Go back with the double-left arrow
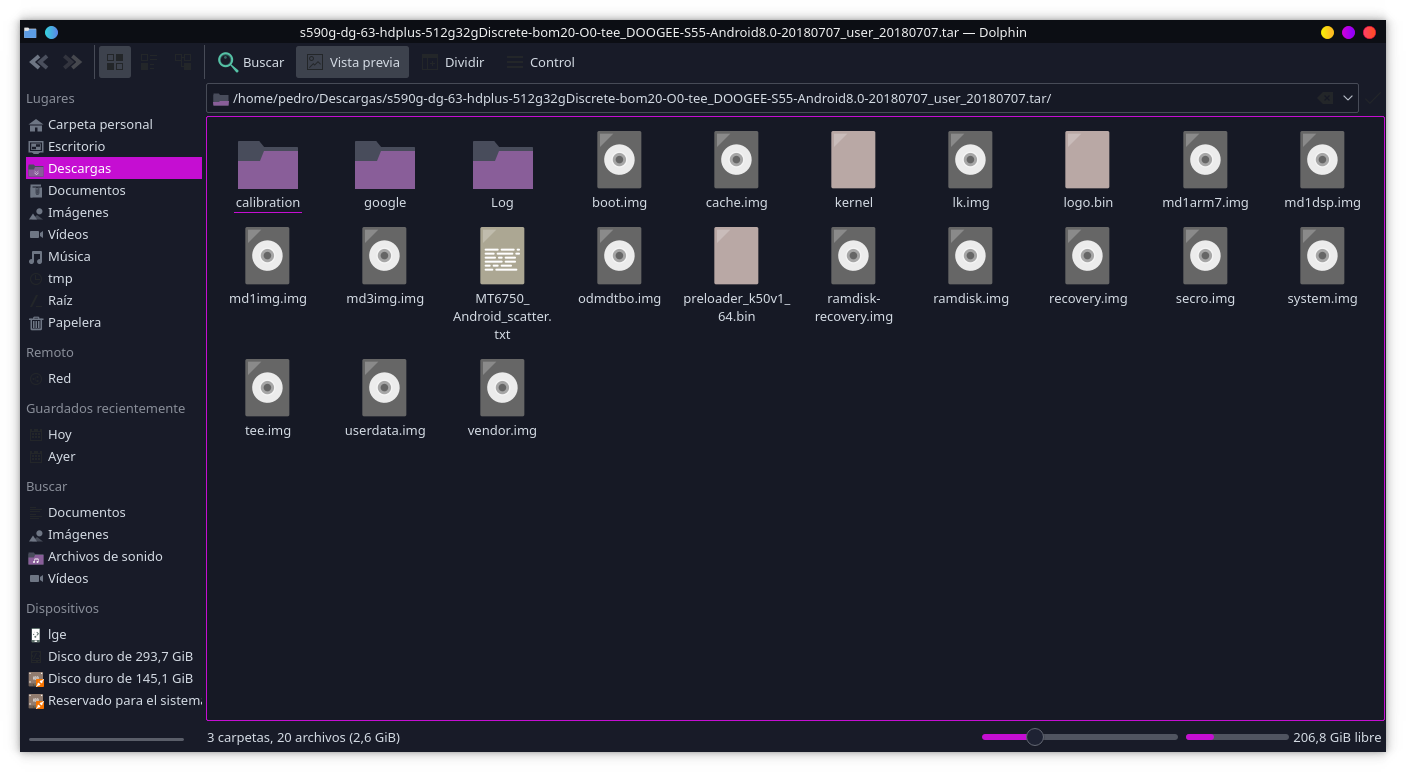The height and width of the screenshot is (772, 1406). [x=39, y=62]
